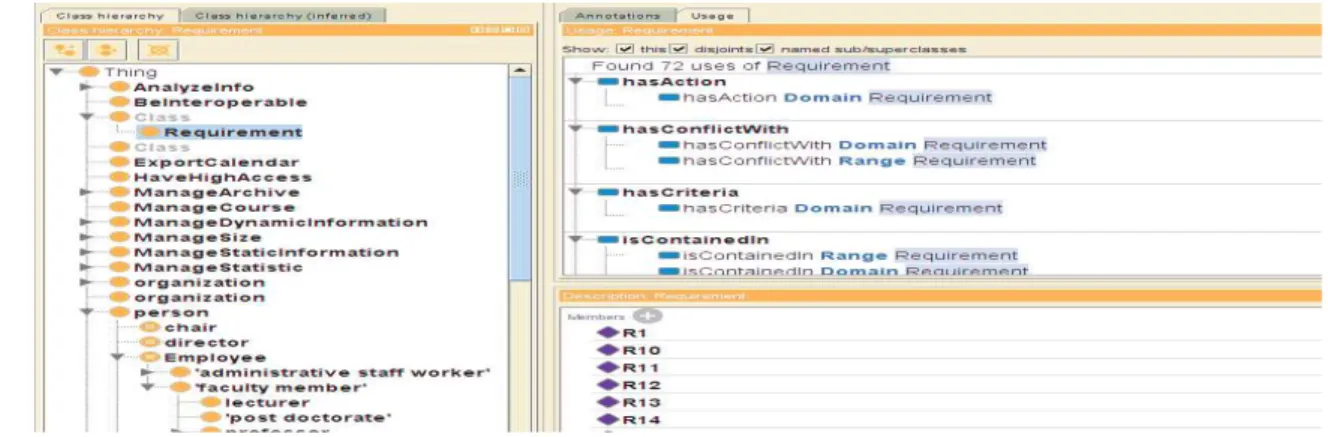The width and height of the screenshot is (1328, 437).
Task: Expand the ManageDynamicInformation class
Action: [87, 222]
